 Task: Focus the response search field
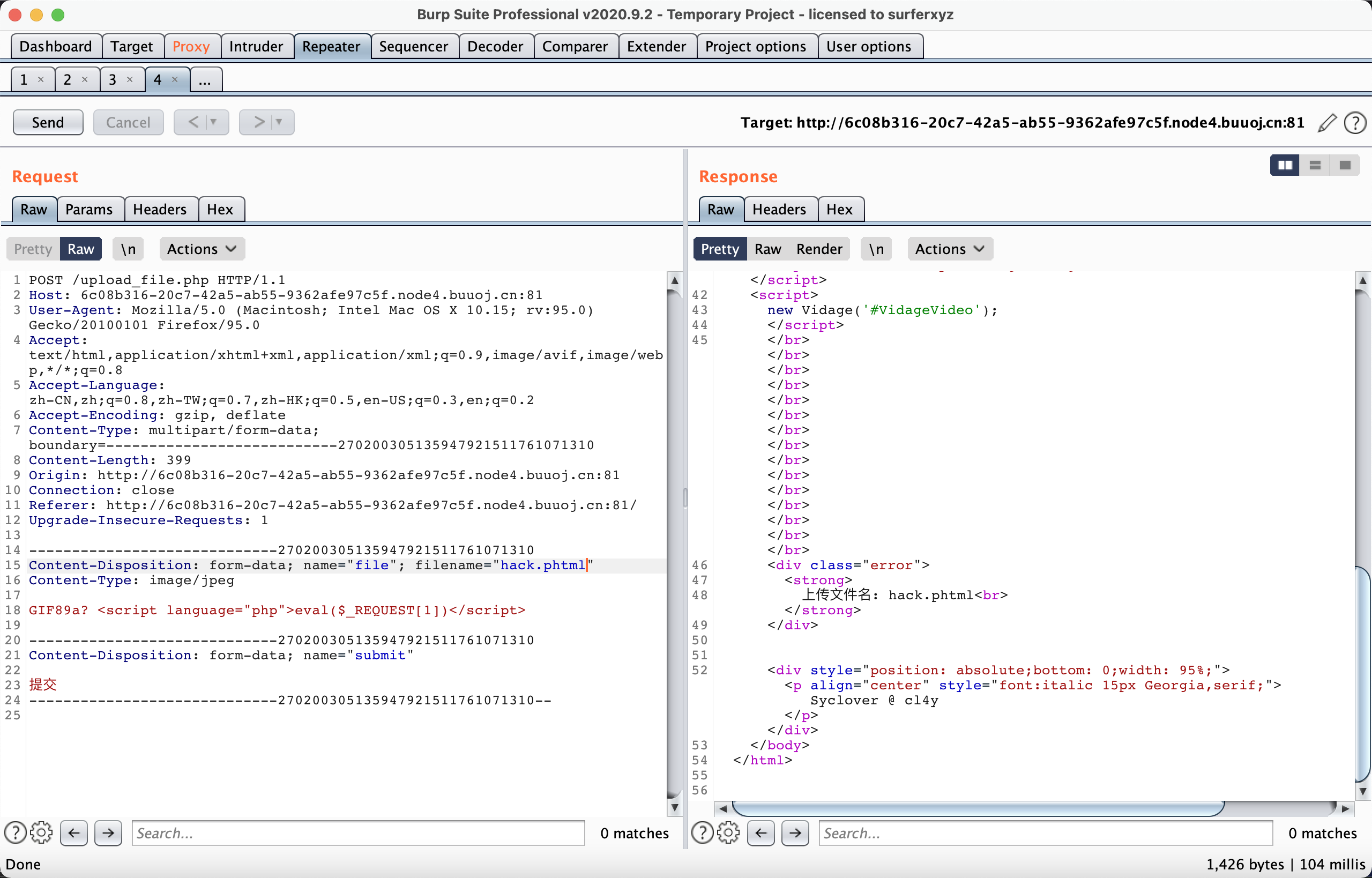coord(1046,833)
